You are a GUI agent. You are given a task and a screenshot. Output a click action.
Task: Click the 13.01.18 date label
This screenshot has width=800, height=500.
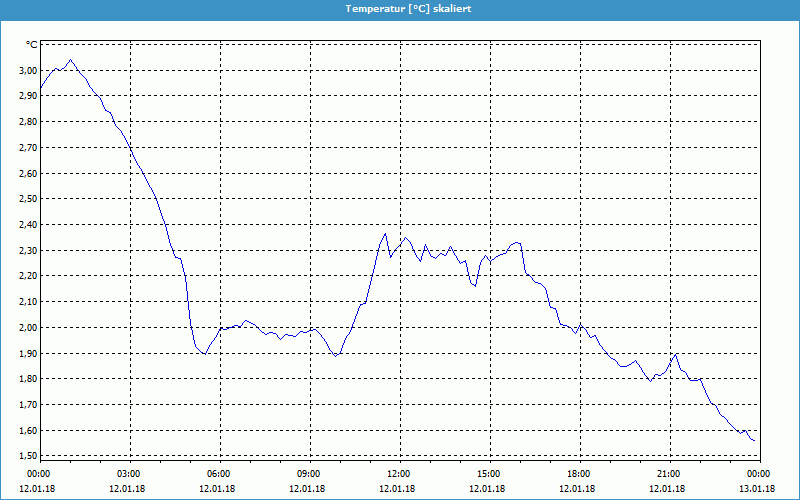pos(758,489)
